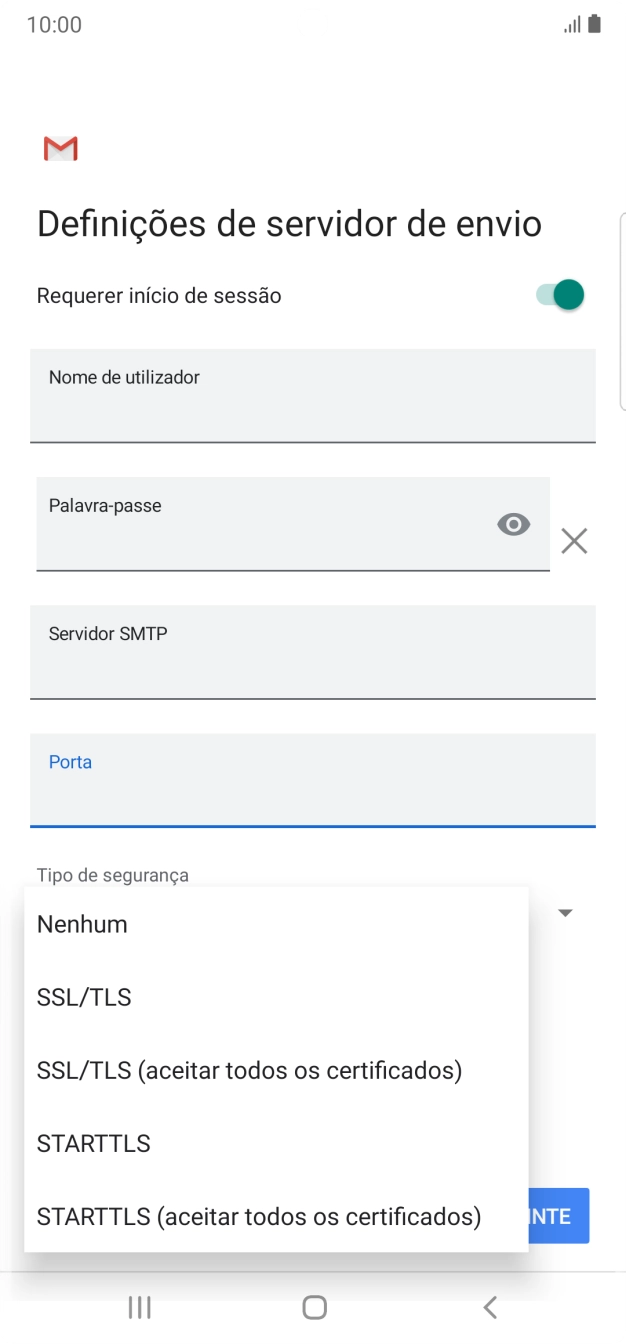The height and width of the screenshot is (1344, 626).
Task: Click the Gmail envelope icon
Action: (58, 148)
